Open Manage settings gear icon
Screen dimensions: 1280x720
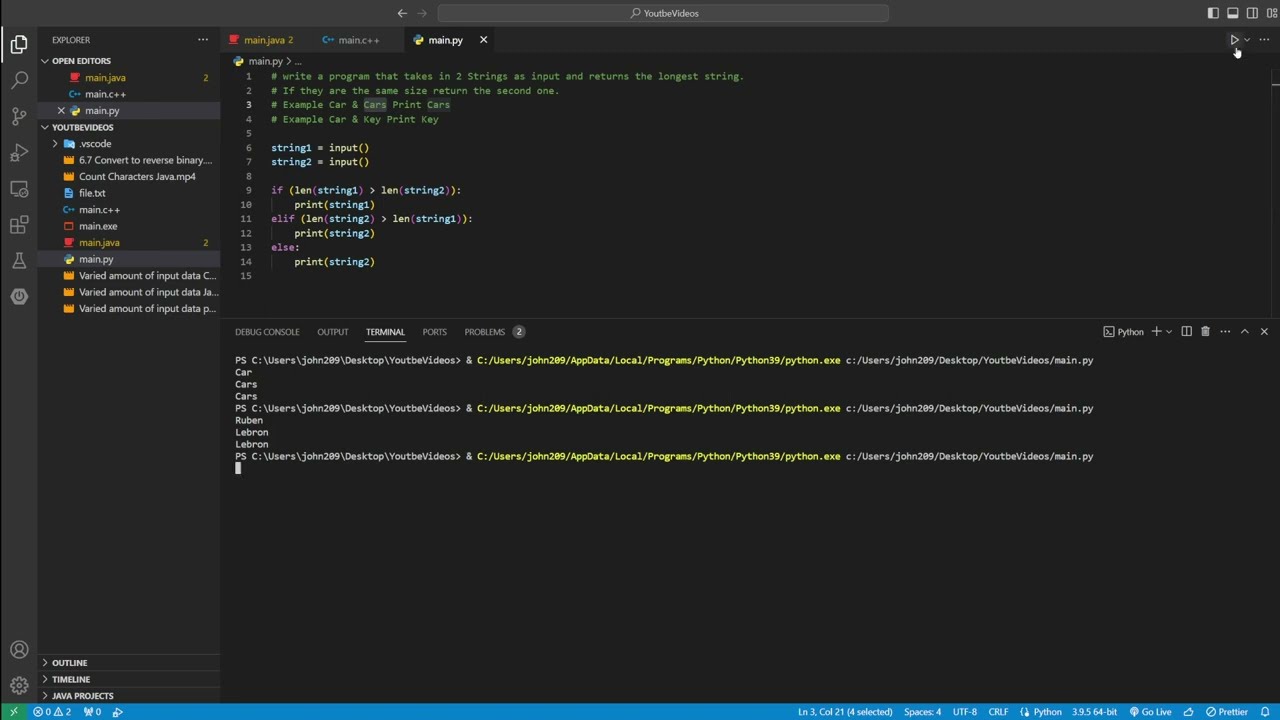click(x=19, y=686)
